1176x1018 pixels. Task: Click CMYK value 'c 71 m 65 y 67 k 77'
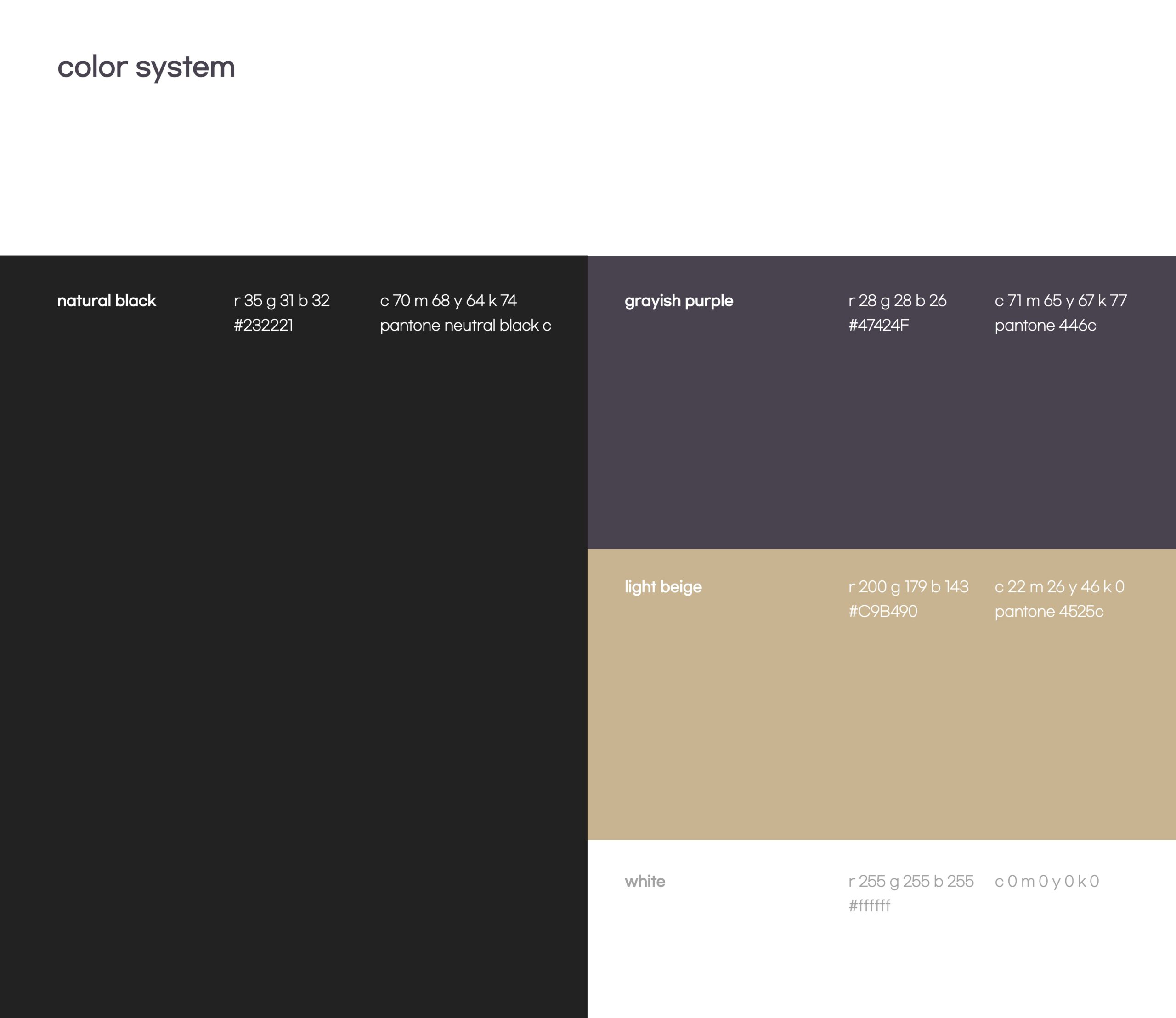coord(1060,300)
